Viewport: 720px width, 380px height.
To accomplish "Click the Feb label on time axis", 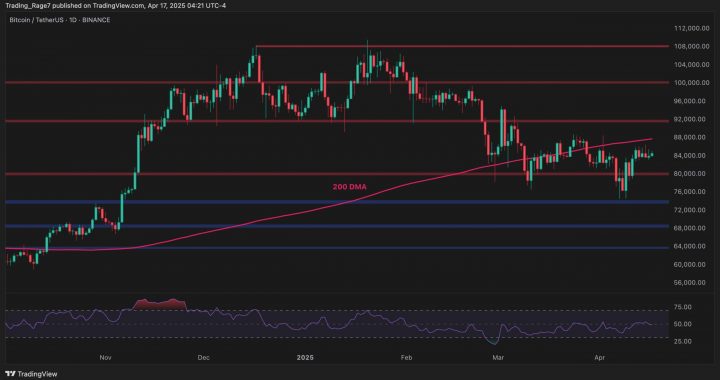I will click(x=405, y=357).
